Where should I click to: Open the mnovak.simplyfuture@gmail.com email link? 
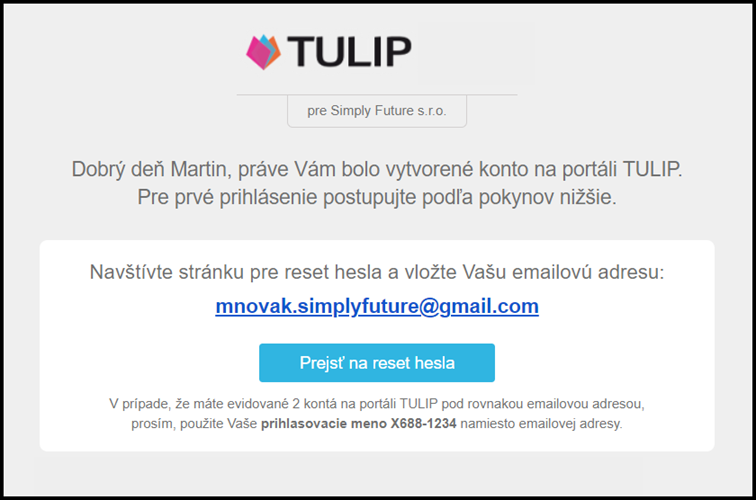pos(377,307)
